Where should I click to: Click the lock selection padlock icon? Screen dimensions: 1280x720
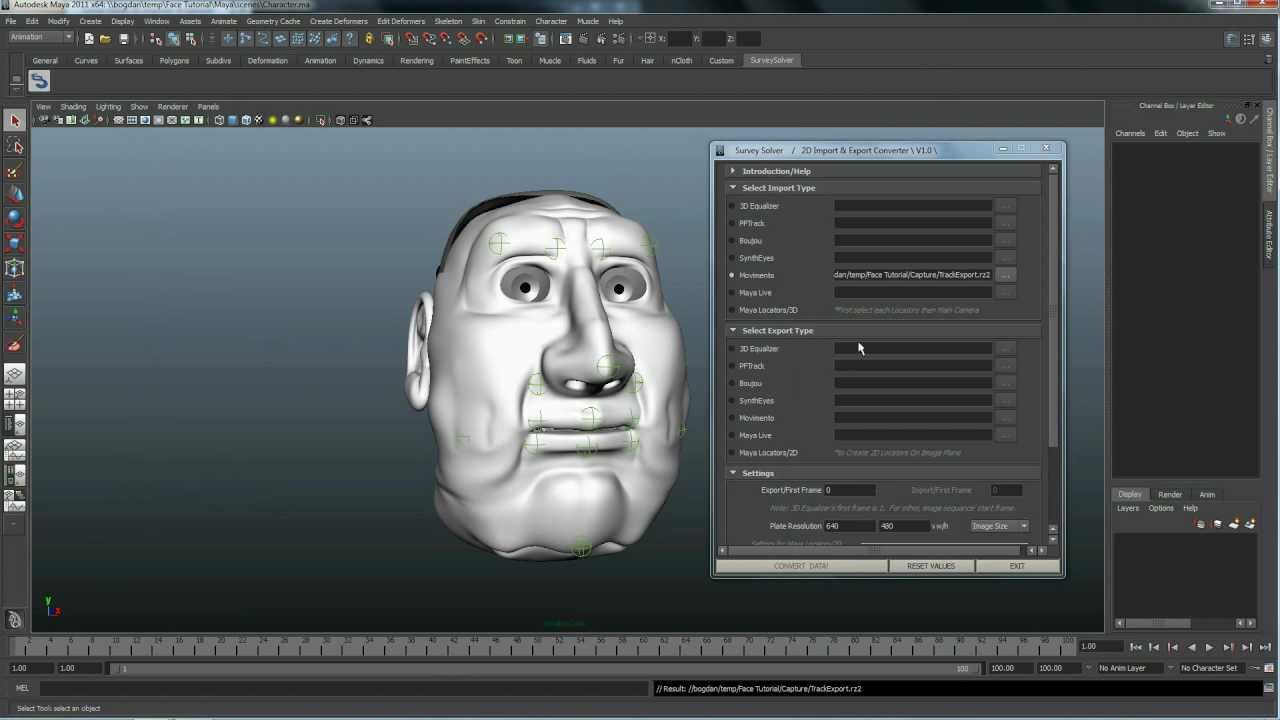[x=369, y=39]
